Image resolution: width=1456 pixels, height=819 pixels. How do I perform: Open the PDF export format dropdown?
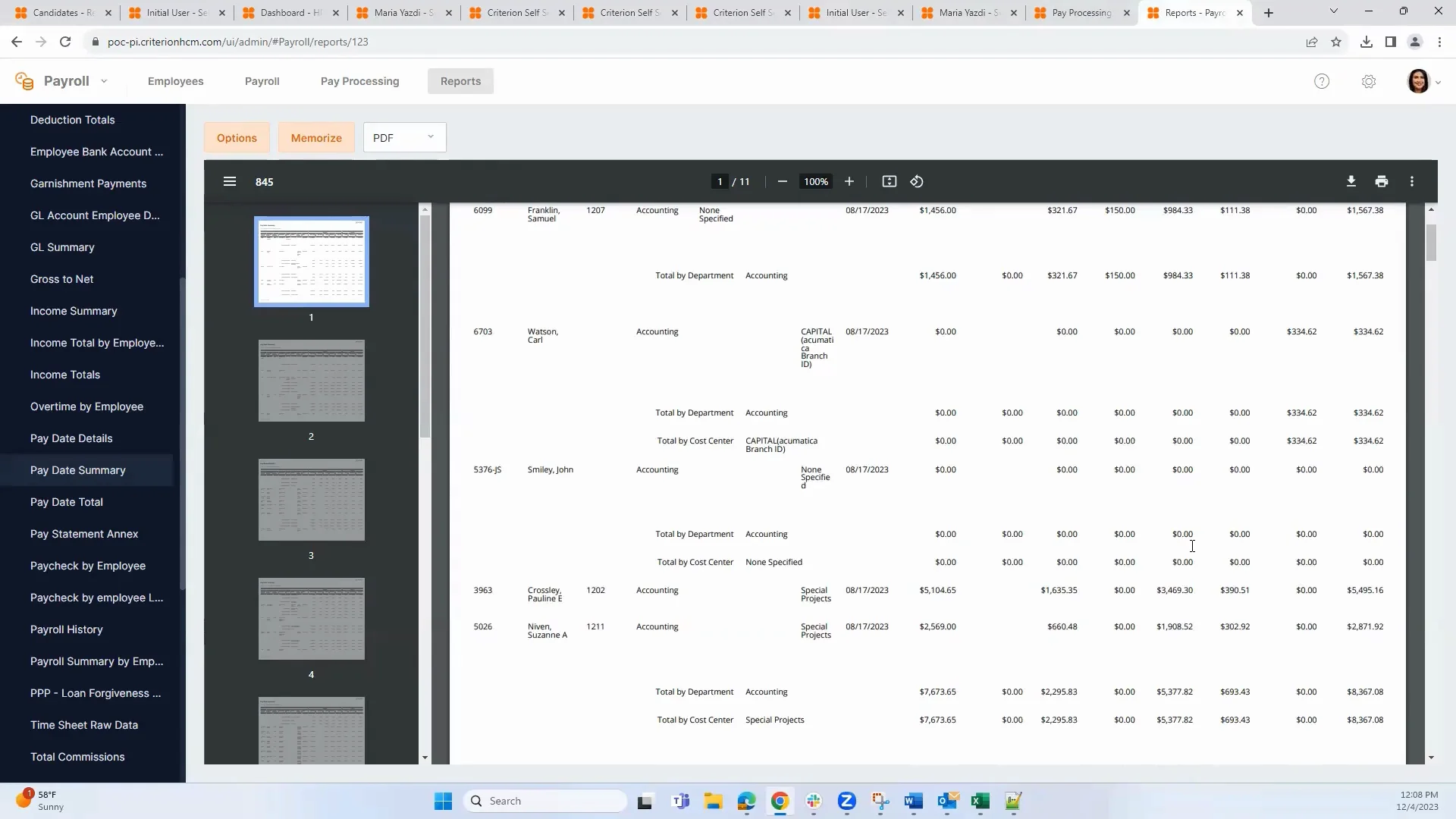click(x=405, y=137)
